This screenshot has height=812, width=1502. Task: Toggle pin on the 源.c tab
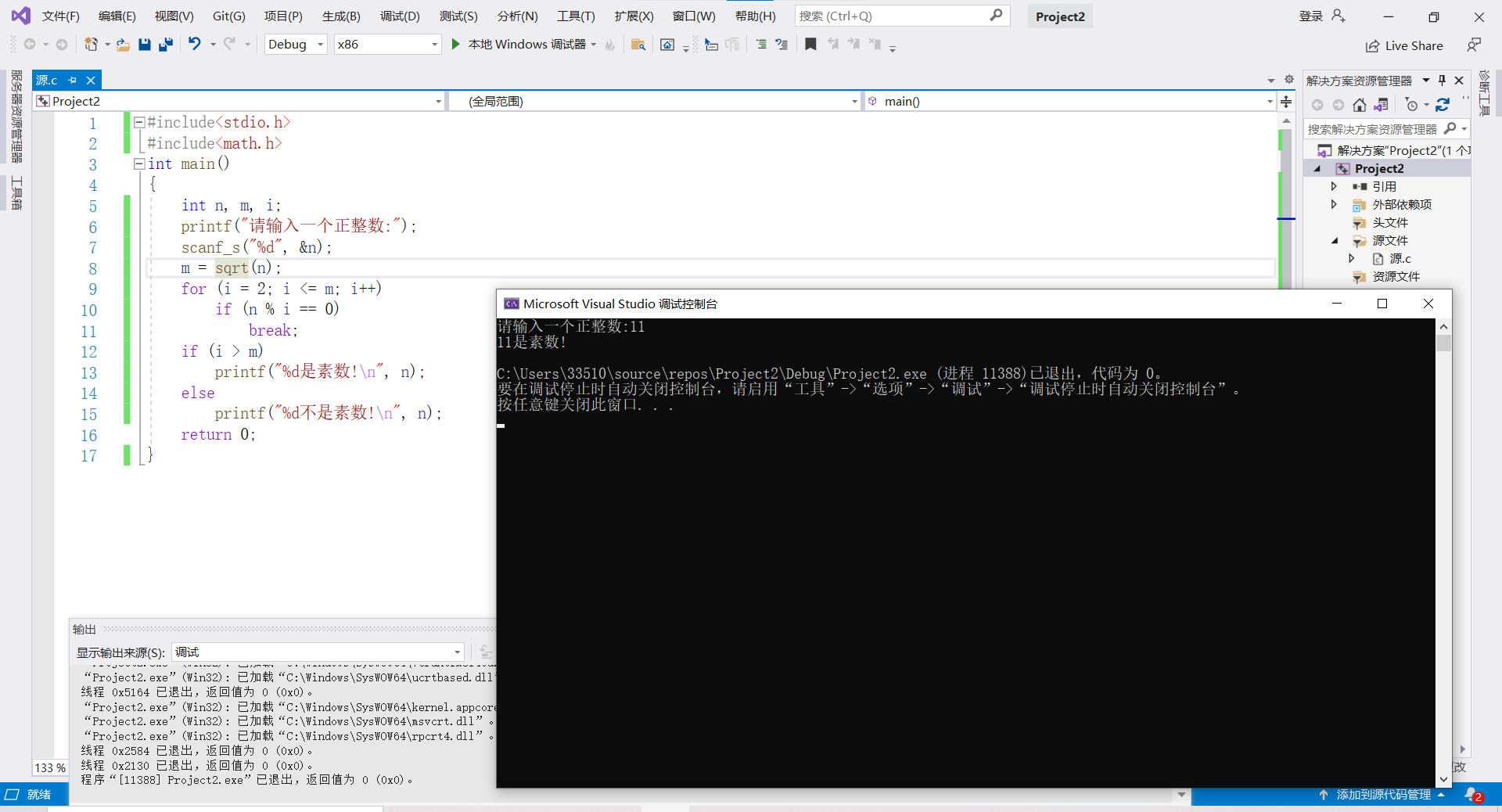73,80
